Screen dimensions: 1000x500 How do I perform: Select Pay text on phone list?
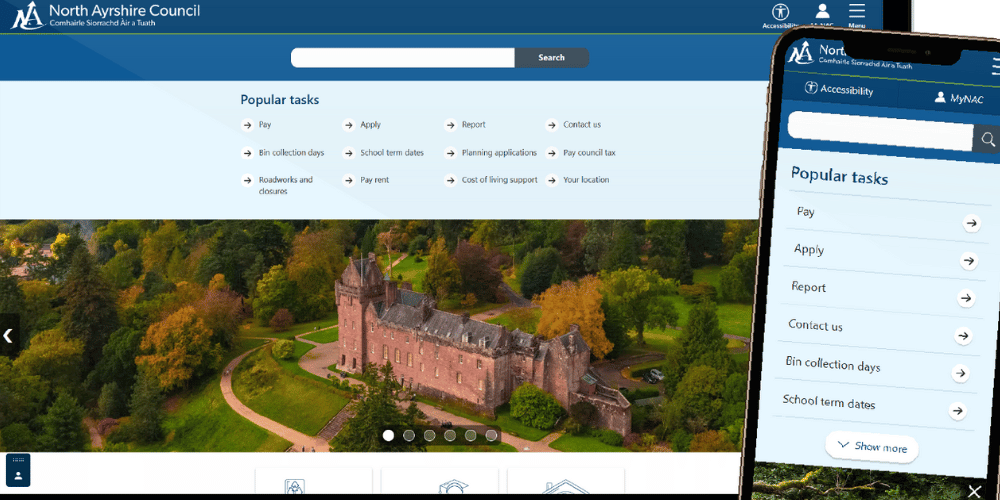[805, 212]
